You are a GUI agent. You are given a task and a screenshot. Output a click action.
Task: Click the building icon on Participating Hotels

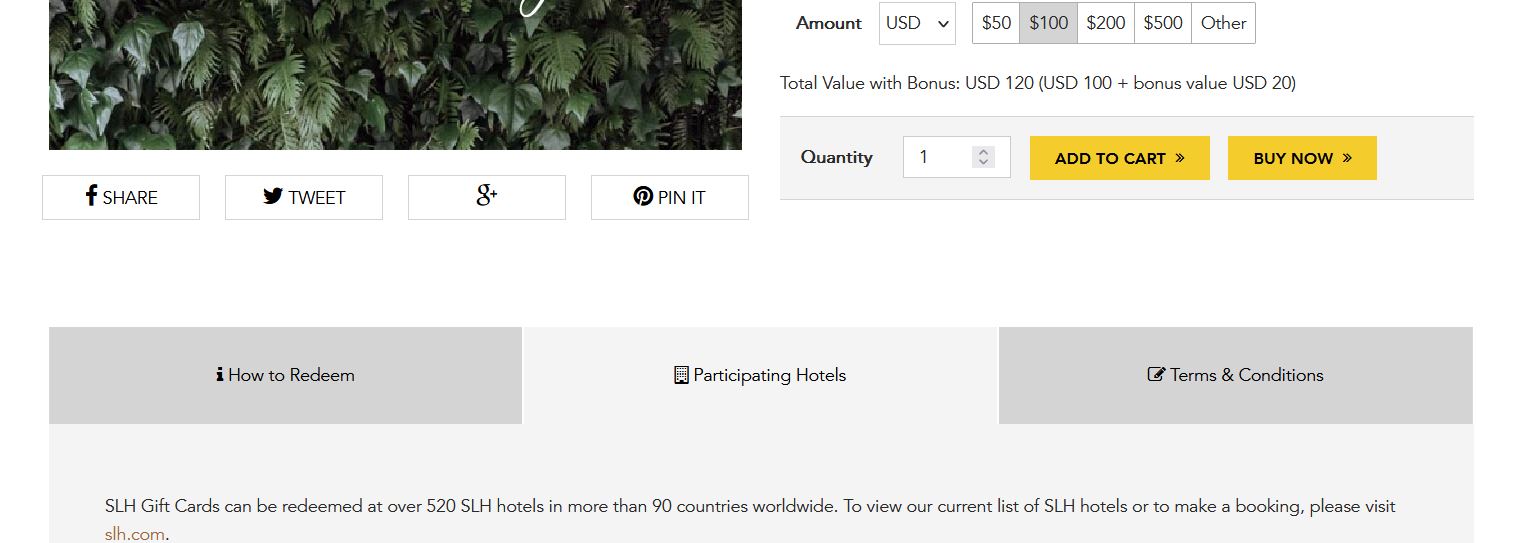(x=681, y=375)
